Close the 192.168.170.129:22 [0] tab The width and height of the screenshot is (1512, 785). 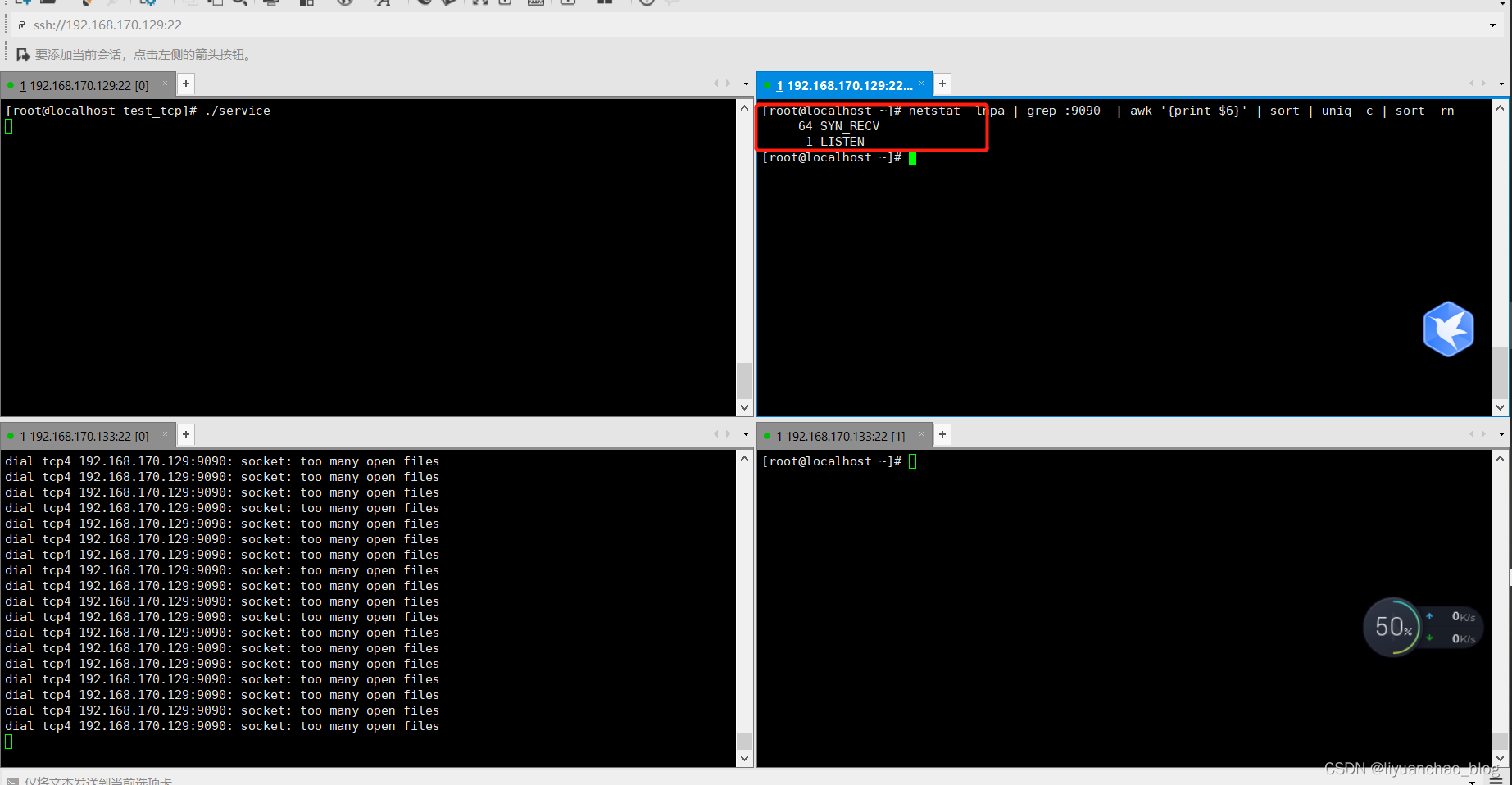(x=165, y=84)
